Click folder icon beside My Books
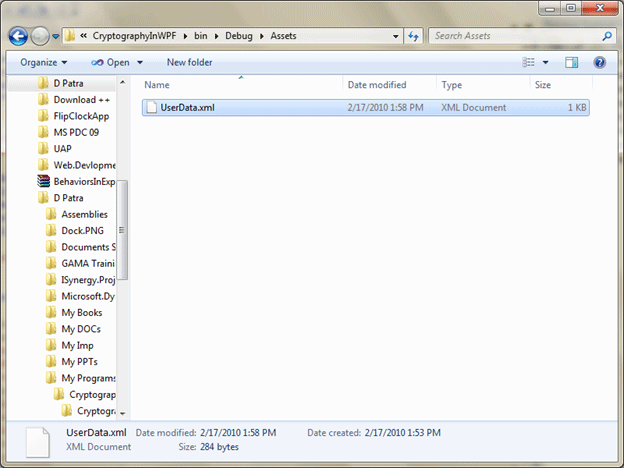Image resolution: width=624 pixels, height=468 pixels. coord(51,312)
